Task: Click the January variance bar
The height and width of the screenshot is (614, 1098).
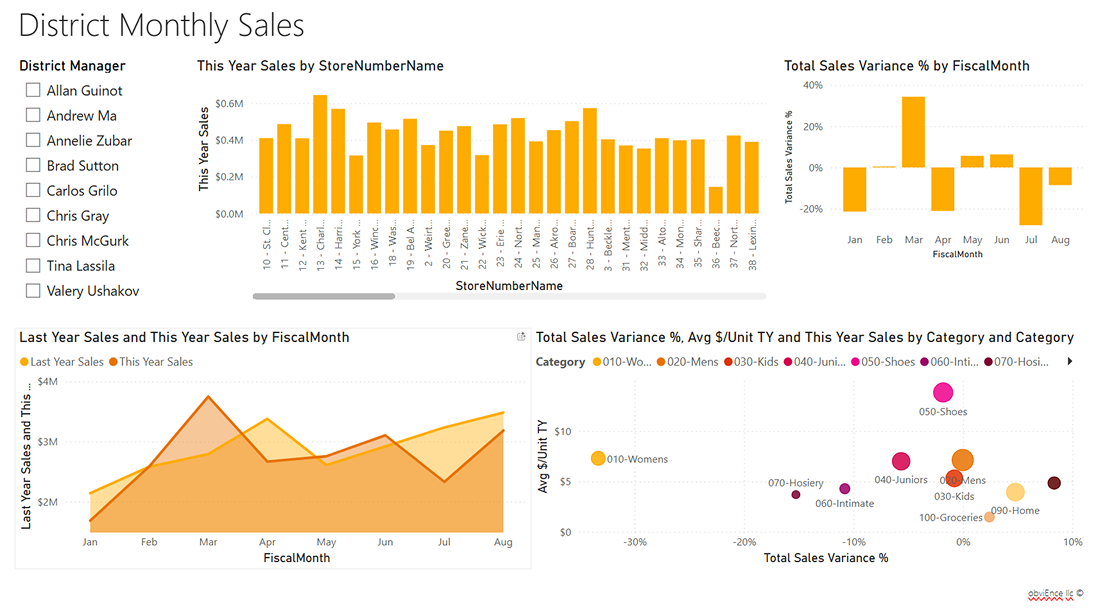Action: tap(854, 190)
